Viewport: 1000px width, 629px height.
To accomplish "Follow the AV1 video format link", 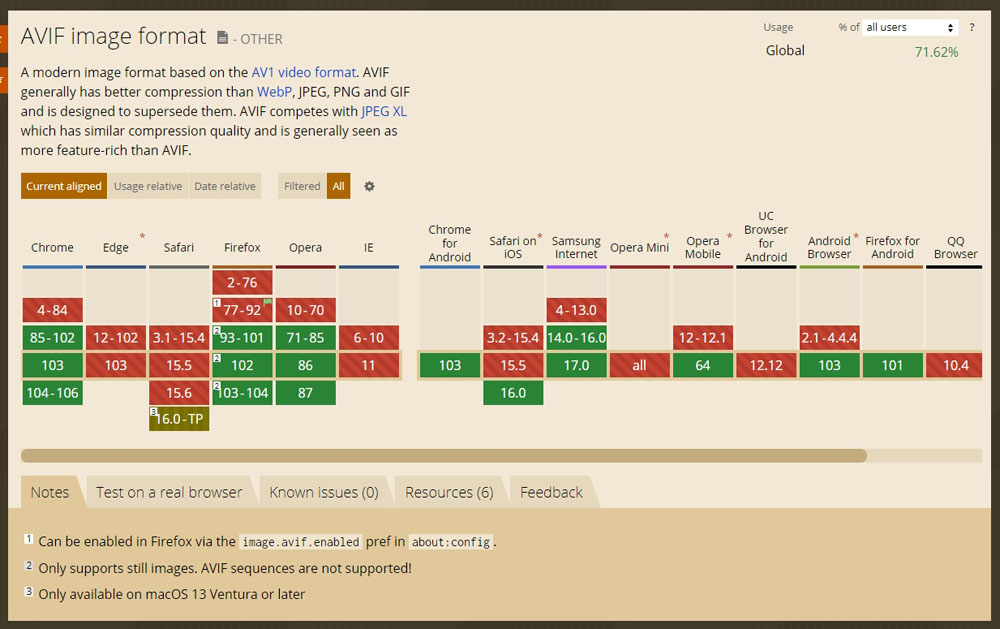I will point(304,72).
